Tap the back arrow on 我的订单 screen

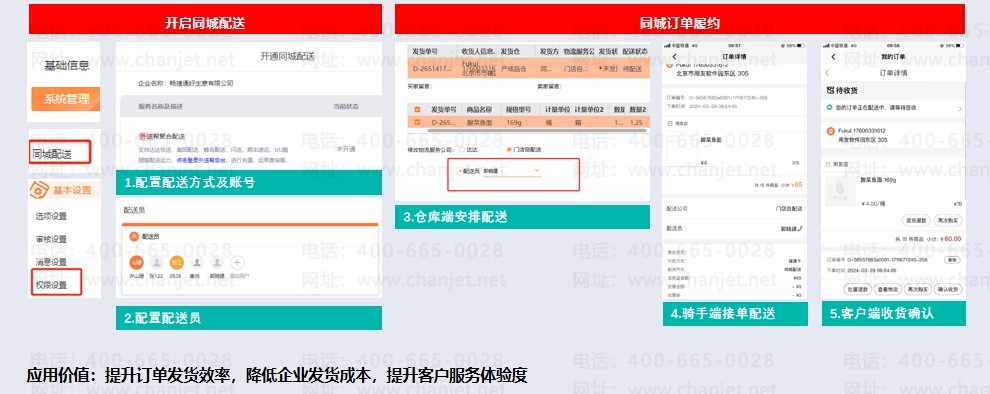coord(833,57)
